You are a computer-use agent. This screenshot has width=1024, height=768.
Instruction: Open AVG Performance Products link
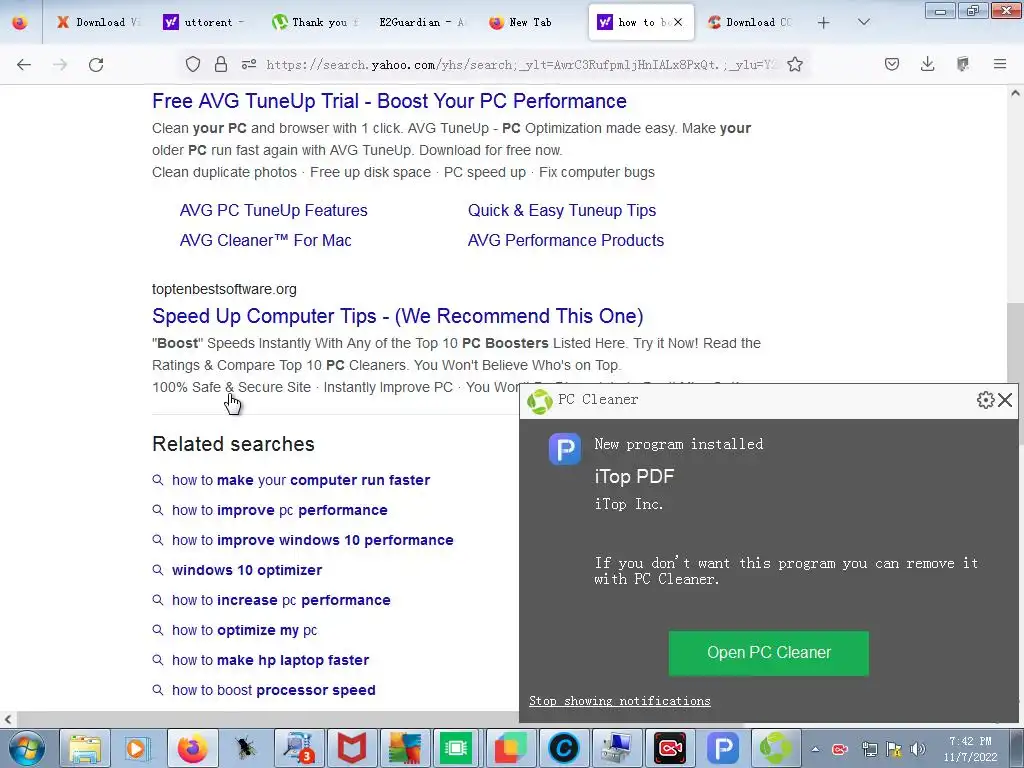coord(566,240)
